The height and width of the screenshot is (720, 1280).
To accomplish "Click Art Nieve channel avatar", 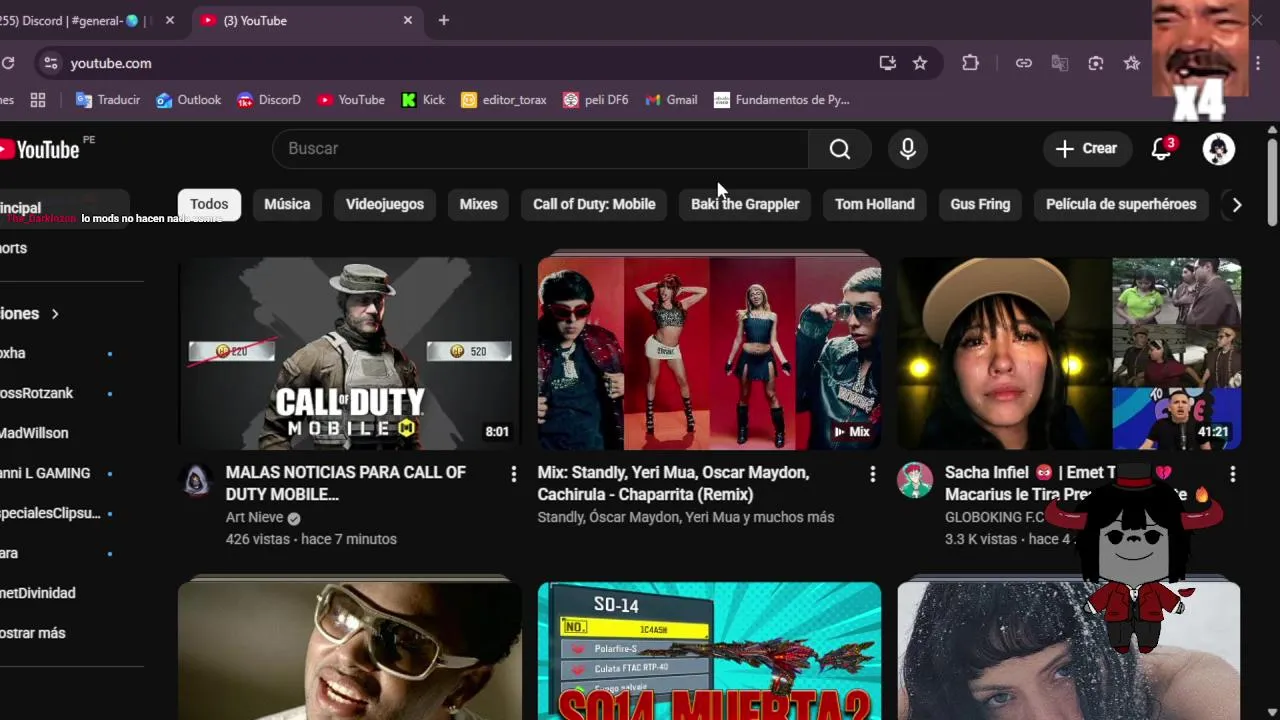I will [196, 481].
